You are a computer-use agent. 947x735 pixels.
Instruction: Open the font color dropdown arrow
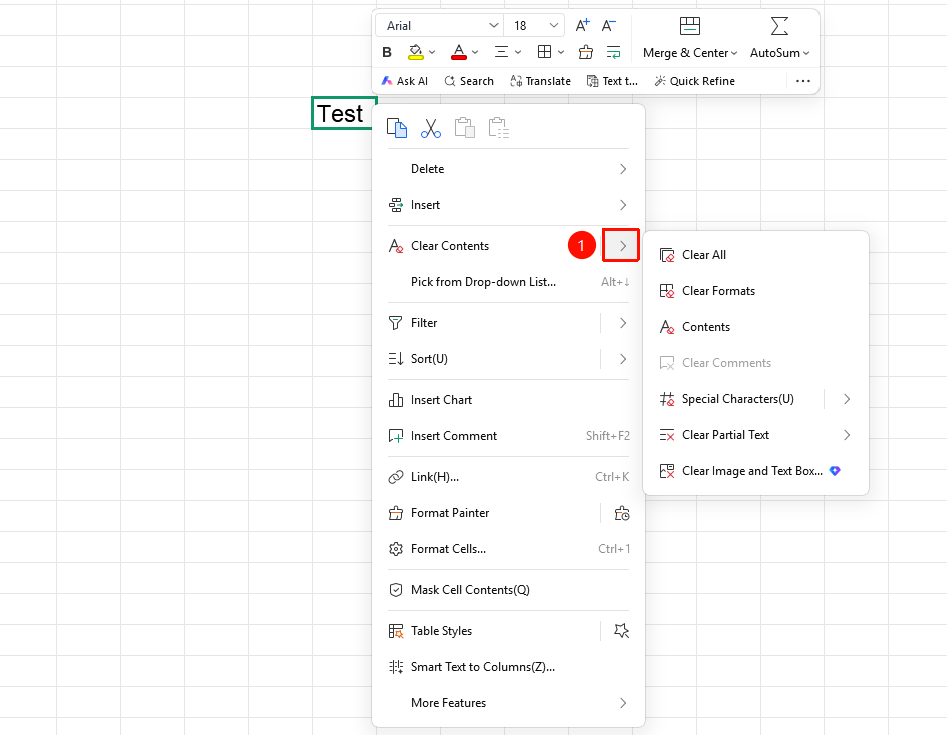pyautogui.click(x=475, y=53)
